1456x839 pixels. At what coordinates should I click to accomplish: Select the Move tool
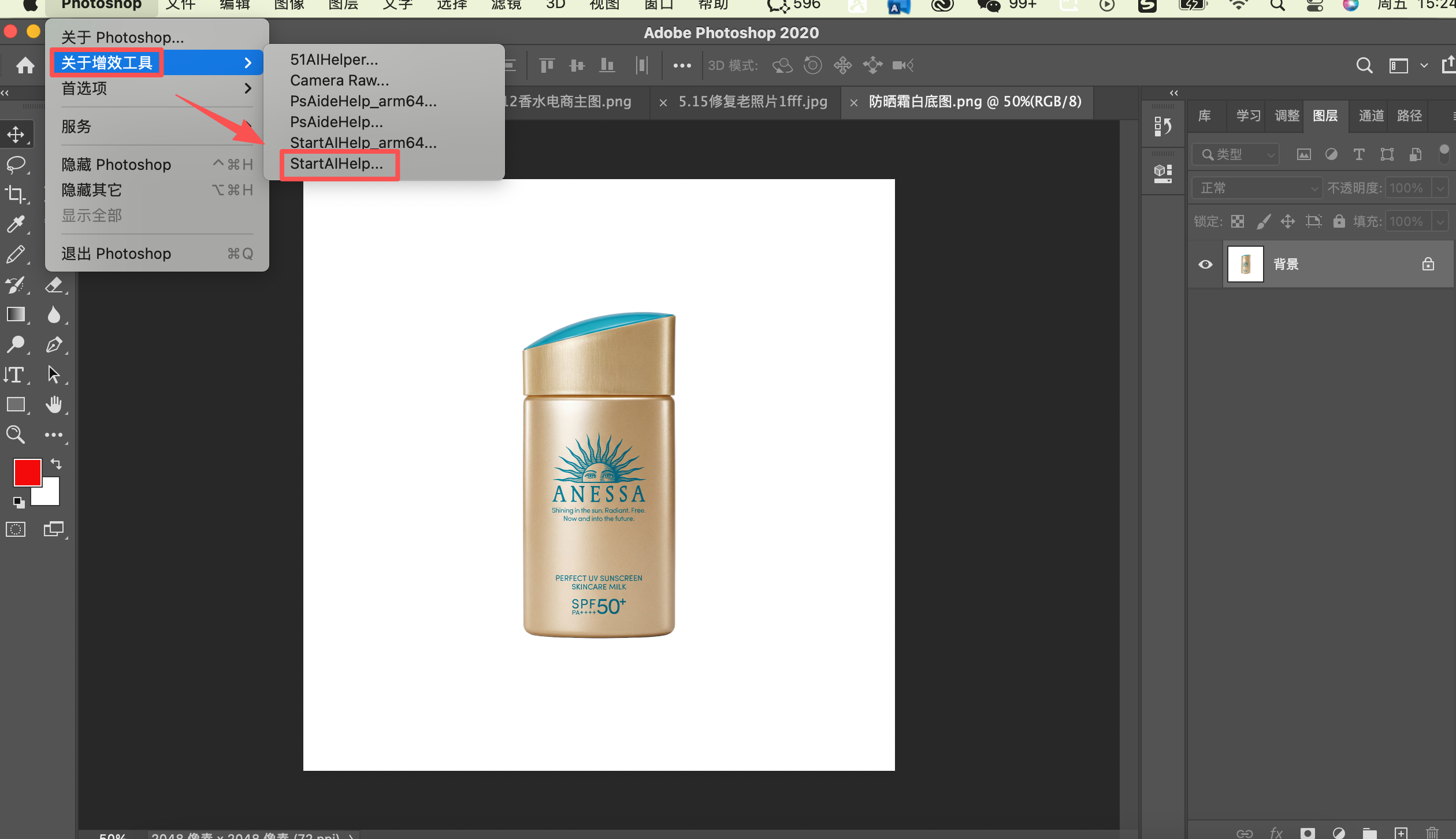[x=16, y=134]
